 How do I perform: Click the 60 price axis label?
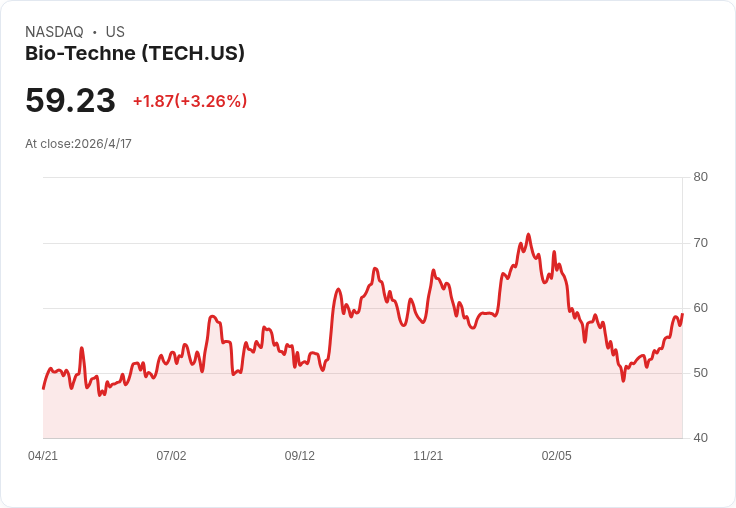(x=700, y=308)
